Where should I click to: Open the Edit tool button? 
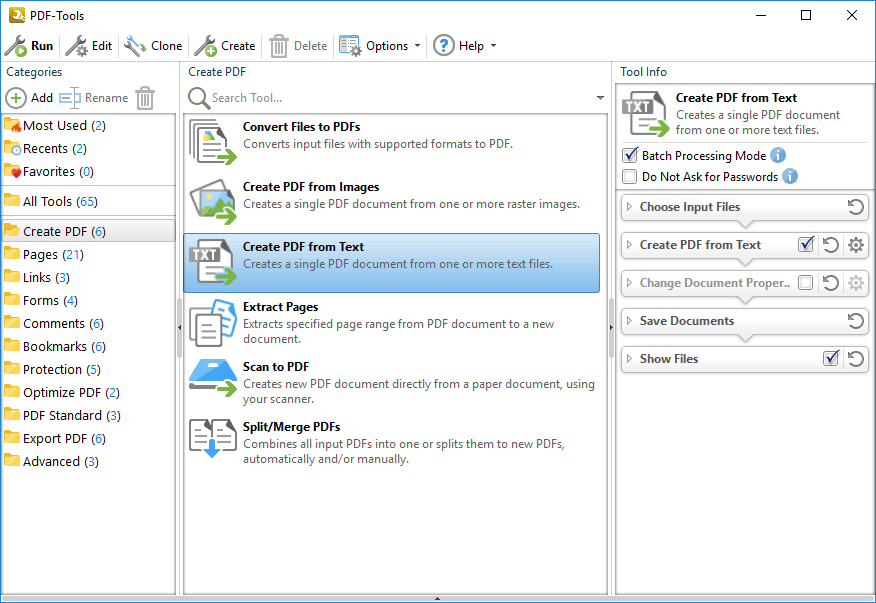[x=89, y=46]
